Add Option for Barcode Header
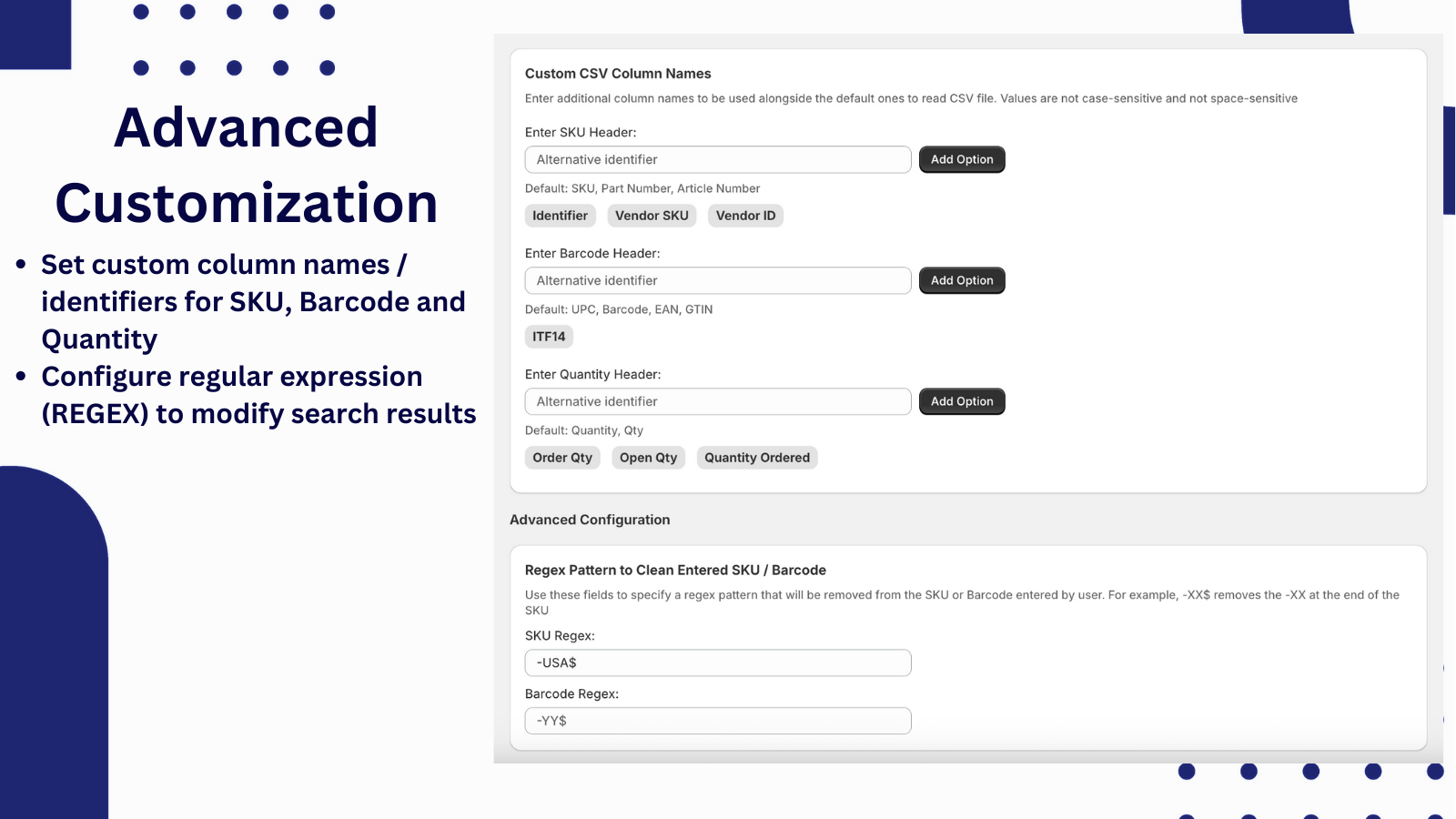The height and width of the screenshot is (819, 1456). 962,280
